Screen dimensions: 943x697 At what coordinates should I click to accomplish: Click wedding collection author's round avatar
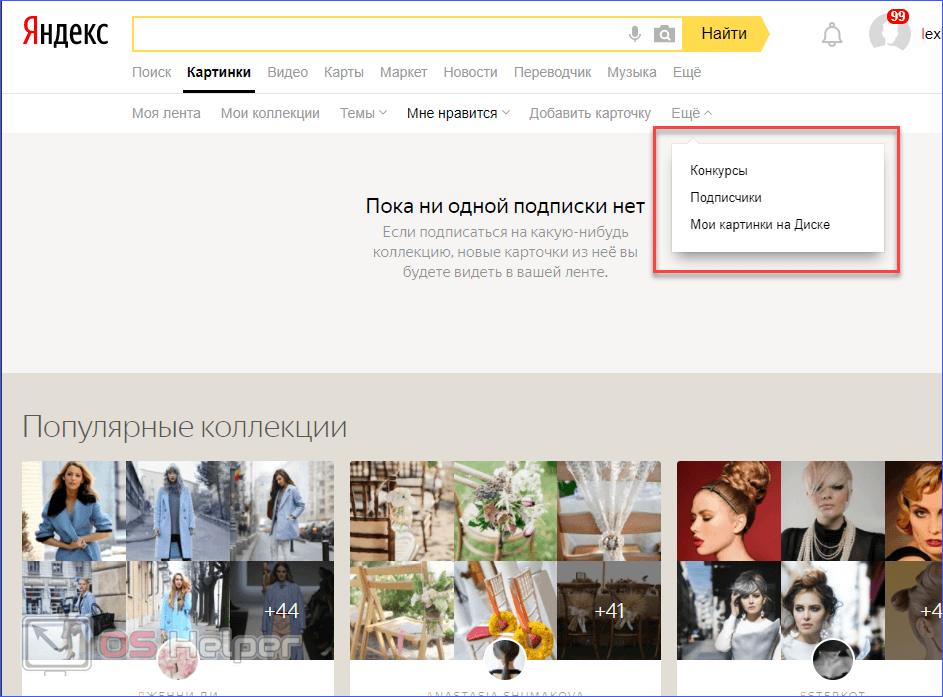pos(505,660)
